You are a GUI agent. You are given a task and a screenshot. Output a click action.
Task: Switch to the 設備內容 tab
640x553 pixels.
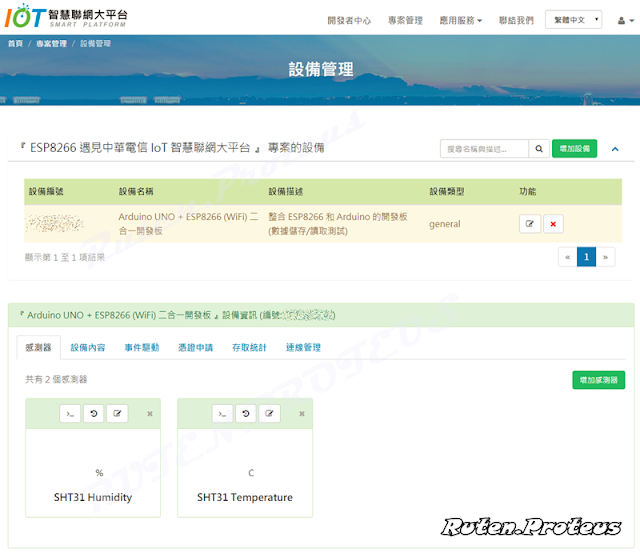[88, 347]
